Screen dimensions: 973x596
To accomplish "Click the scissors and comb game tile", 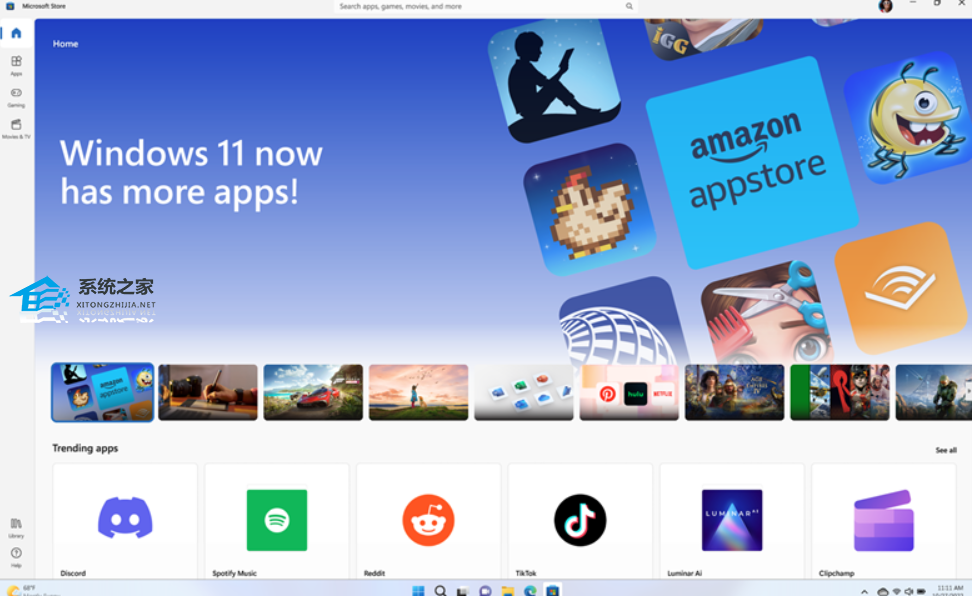I will pyautogui.click(x=767, y=313).
